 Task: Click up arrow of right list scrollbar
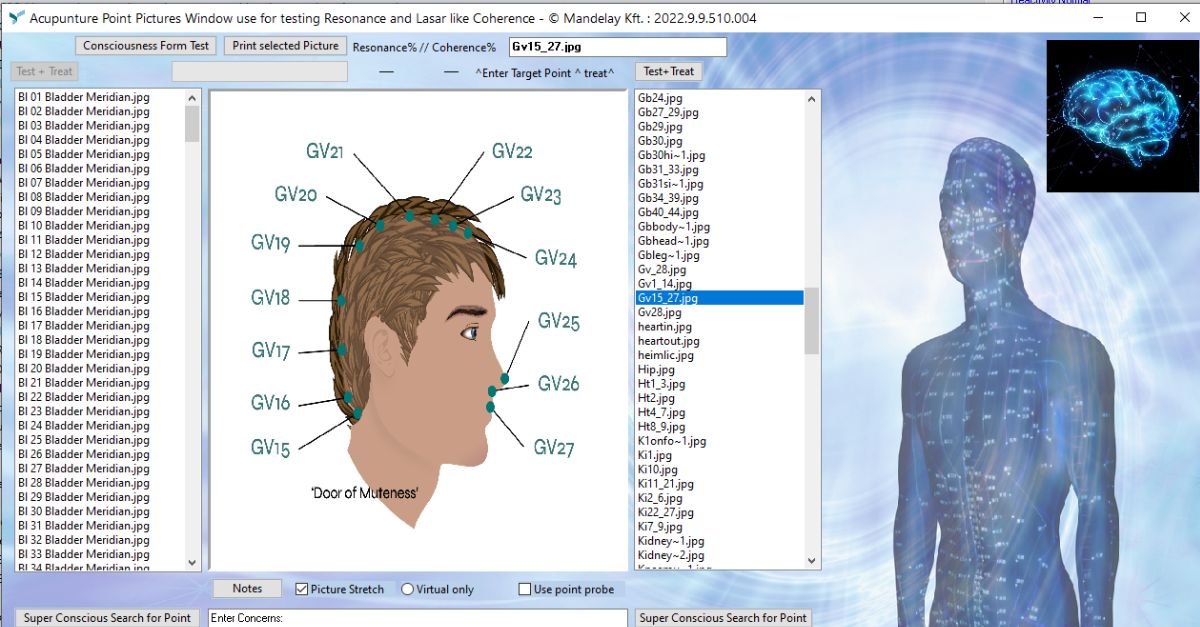[811, 98]
